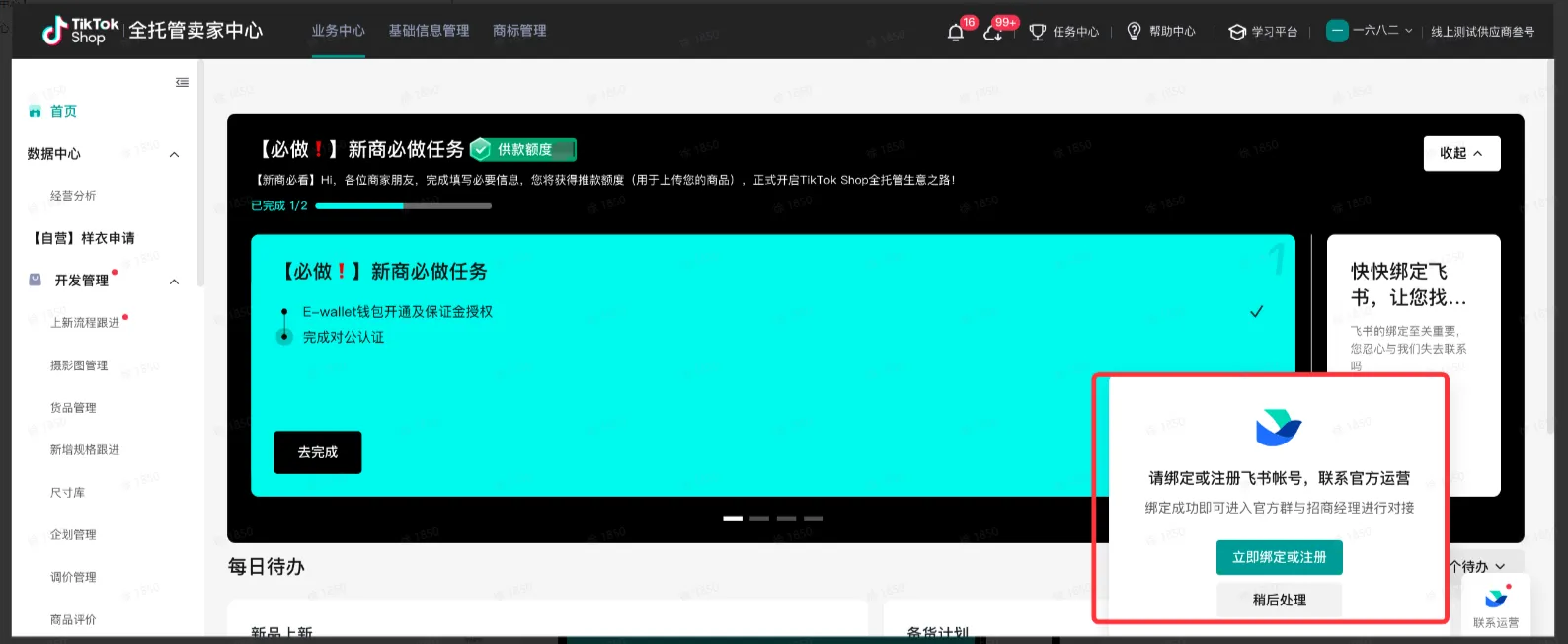Select the first carousel indicator dash
Screen dimensions: 1568x644
[x=733, y=518]
